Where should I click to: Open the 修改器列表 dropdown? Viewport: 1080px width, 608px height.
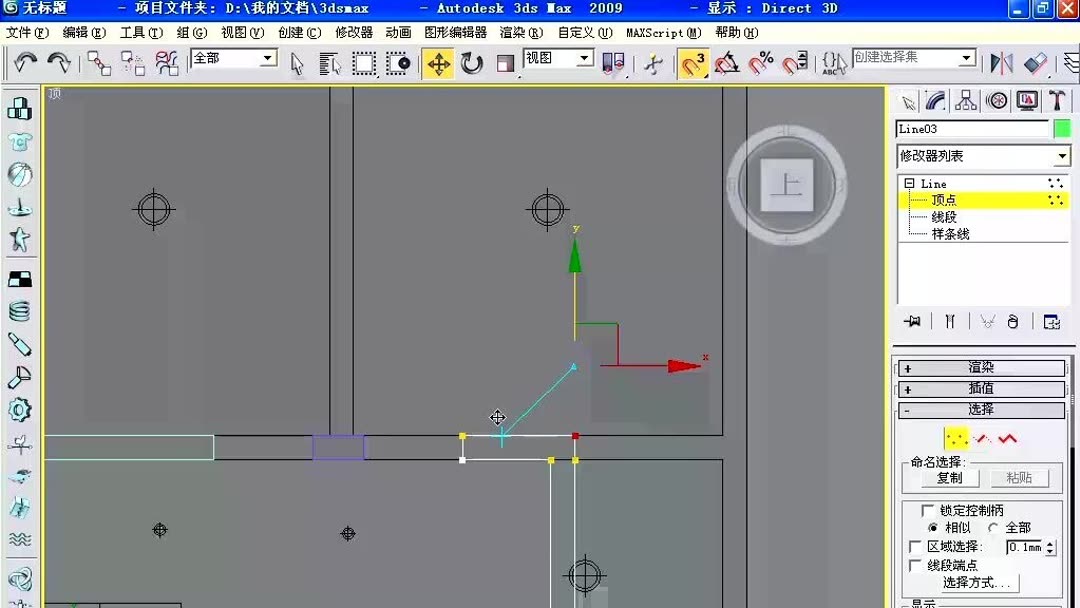tap(982, 156)
